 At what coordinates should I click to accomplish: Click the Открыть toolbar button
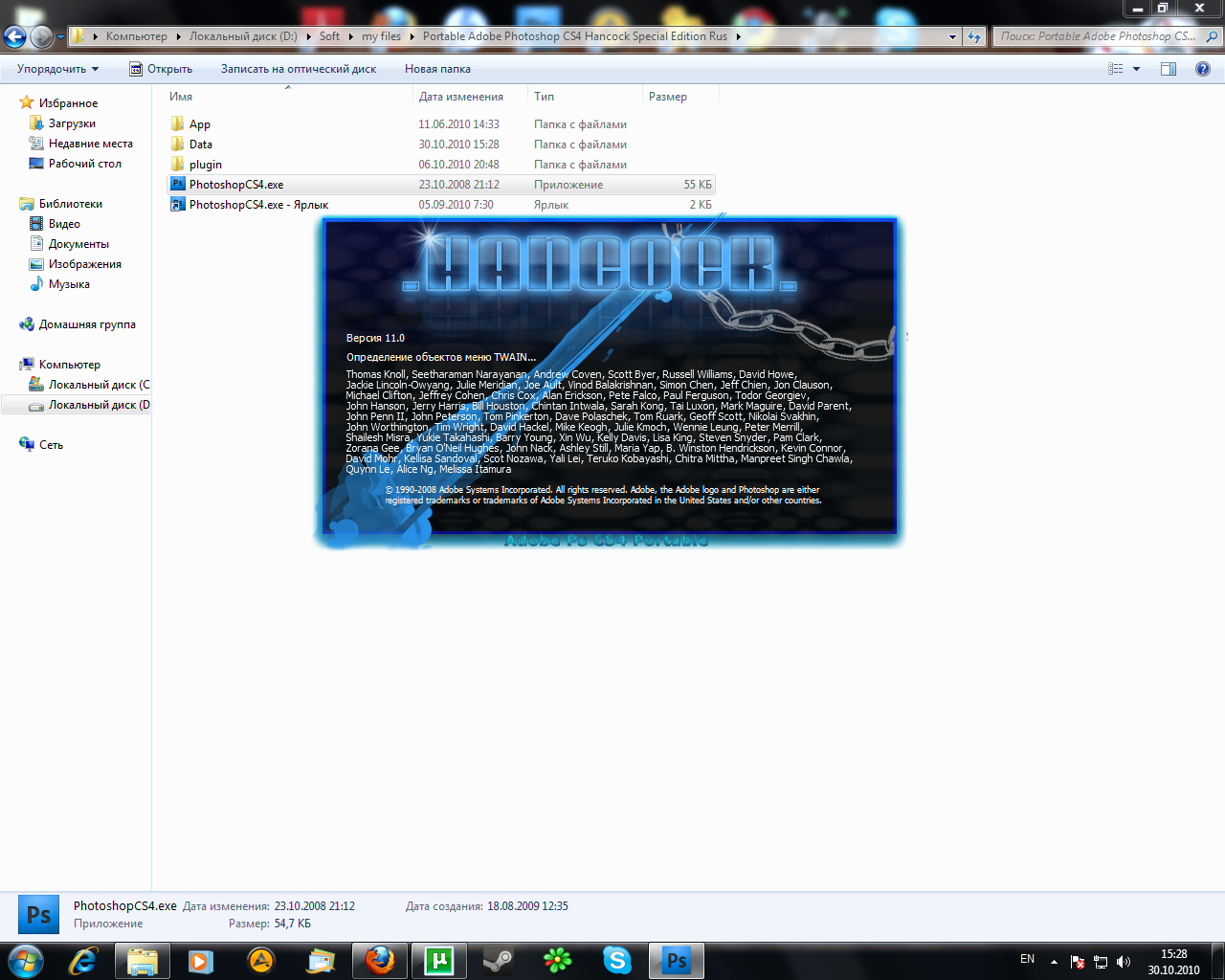pyautogui.click(x=161, y=69)
